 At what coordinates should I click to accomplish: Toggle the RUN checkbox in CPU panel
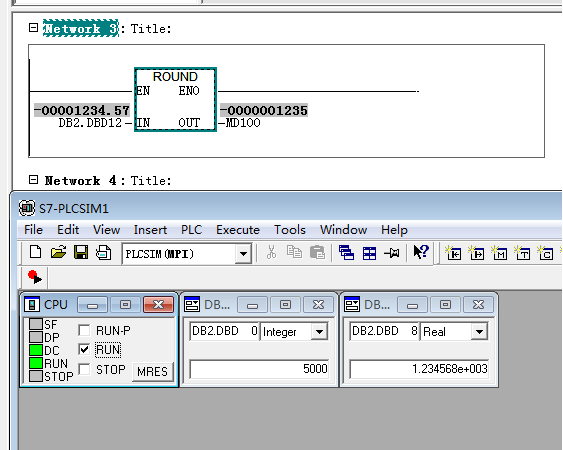pyautogui.click(x=84, y=349)
